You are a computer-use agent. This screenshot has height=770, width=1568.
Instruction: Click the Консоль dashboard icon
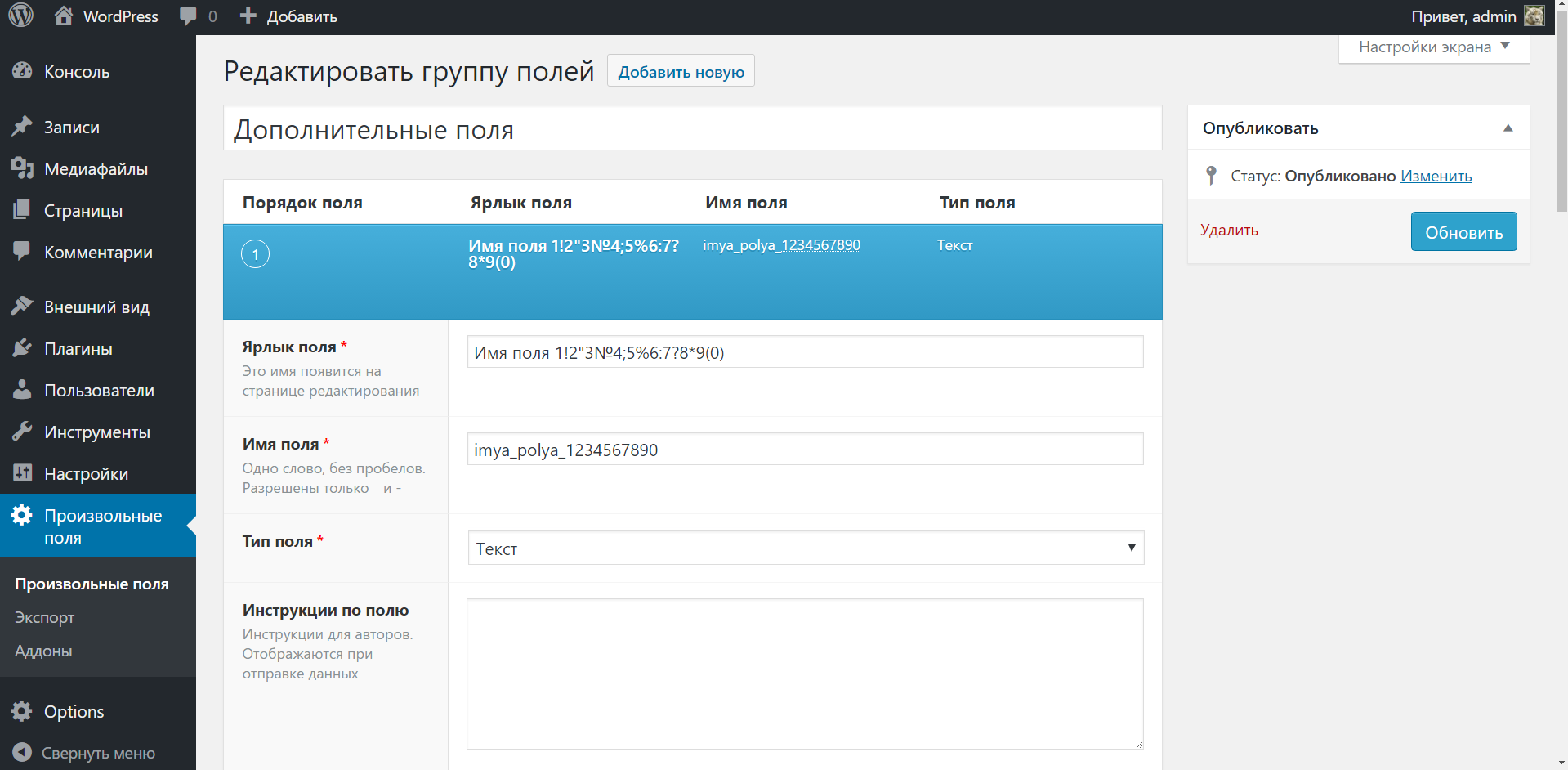[22, 71]
